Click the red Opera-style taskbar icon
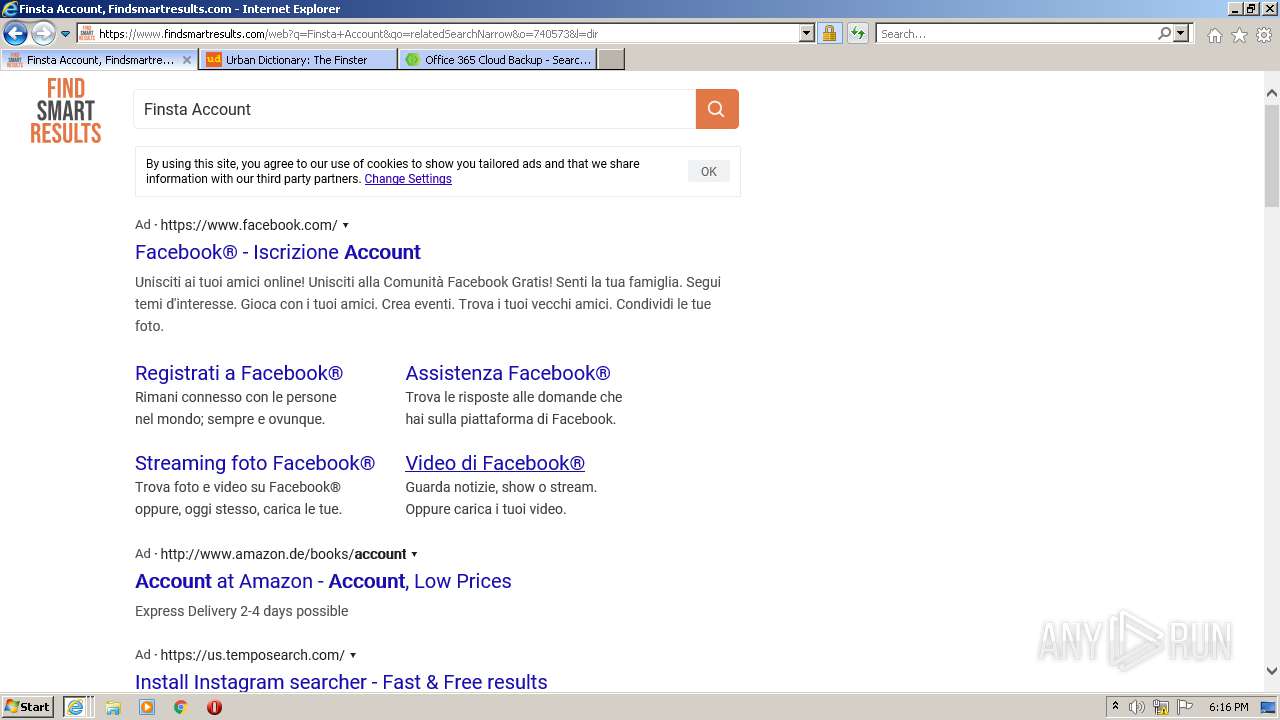This screenshot has width=1280, height=720. (214, 707)
